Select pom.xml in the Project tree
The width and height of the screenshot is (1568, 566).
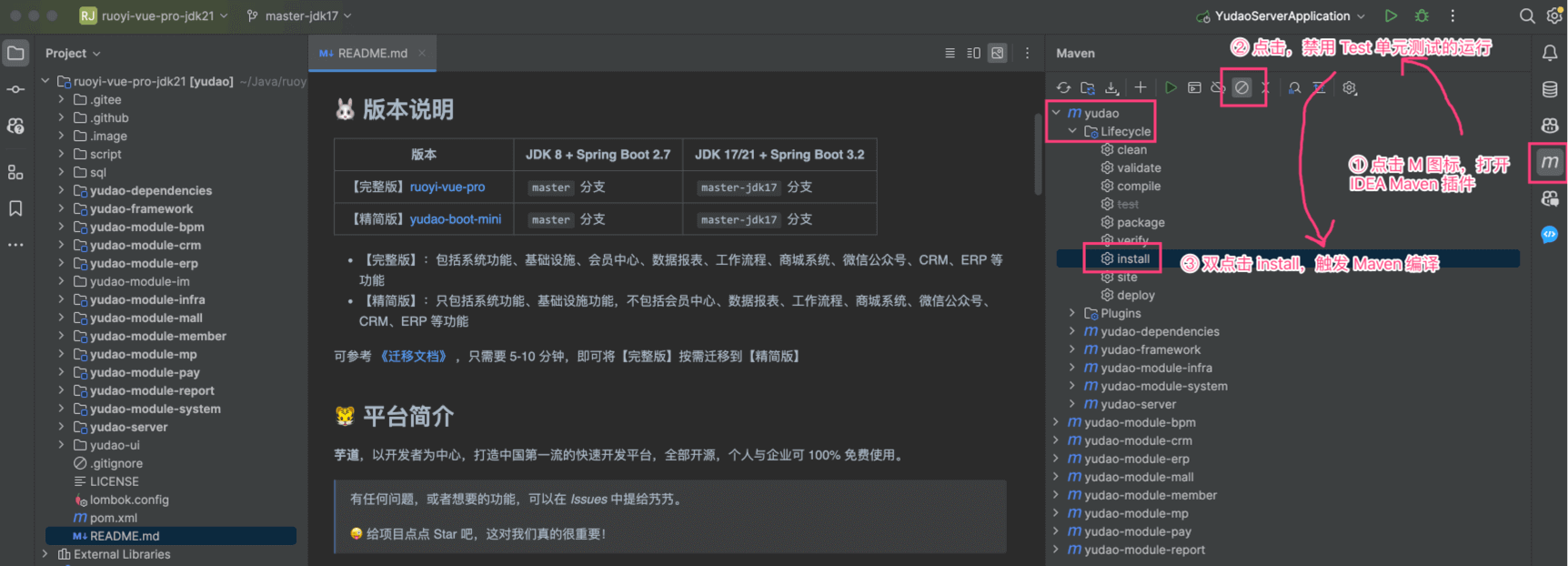113,518
